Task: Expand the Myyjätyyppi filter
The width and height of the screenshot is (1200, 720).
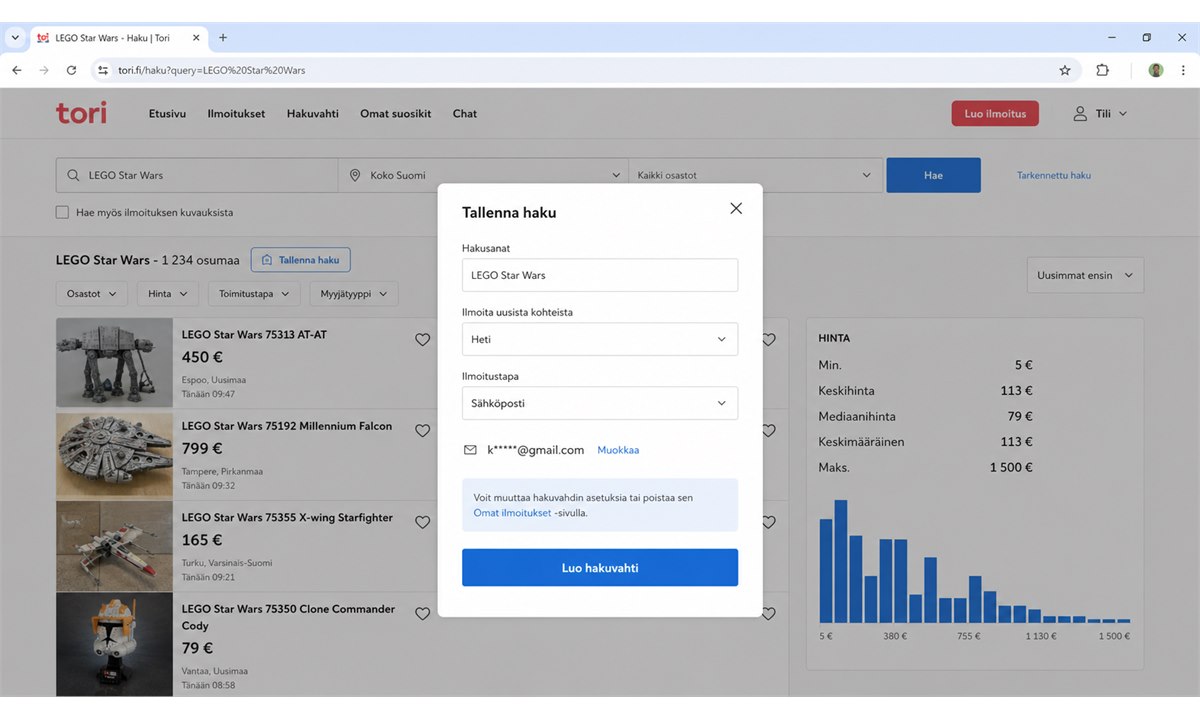Action: [x=353, y=294]
